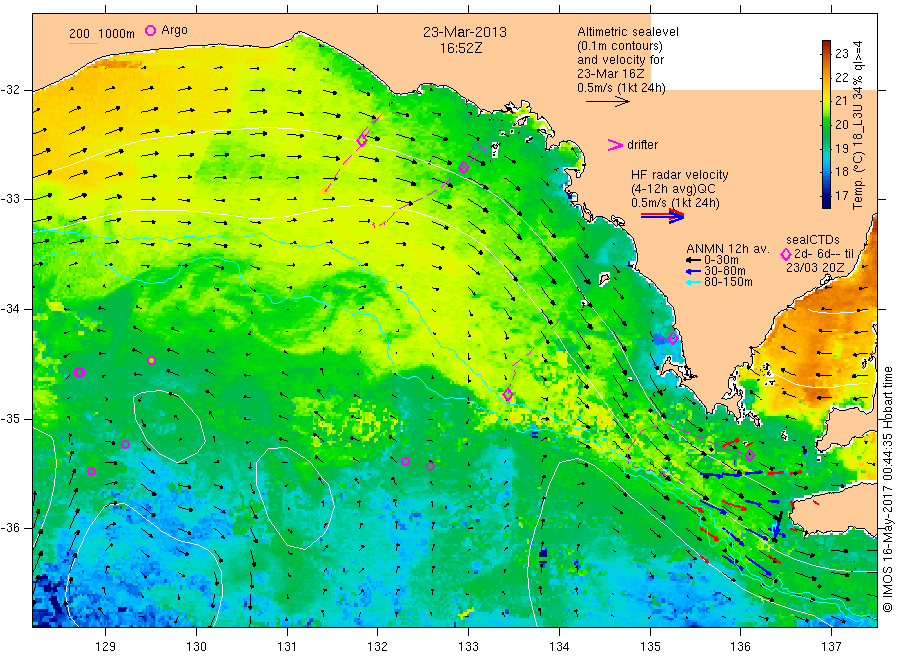Click the 131 longitude axis label
Screen dimensions: 900x660
point(287,647)
